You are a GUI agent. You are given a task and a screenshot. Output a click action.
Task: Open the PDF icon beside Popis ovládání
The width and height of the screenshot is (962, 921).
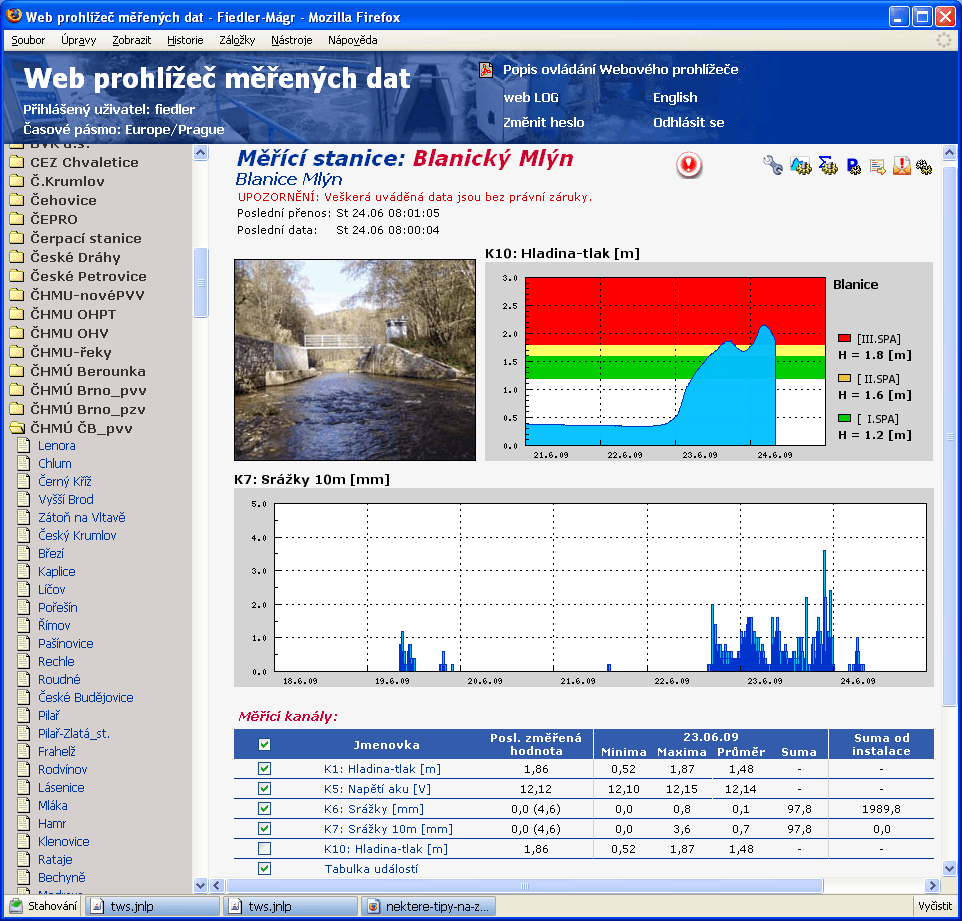486,70
